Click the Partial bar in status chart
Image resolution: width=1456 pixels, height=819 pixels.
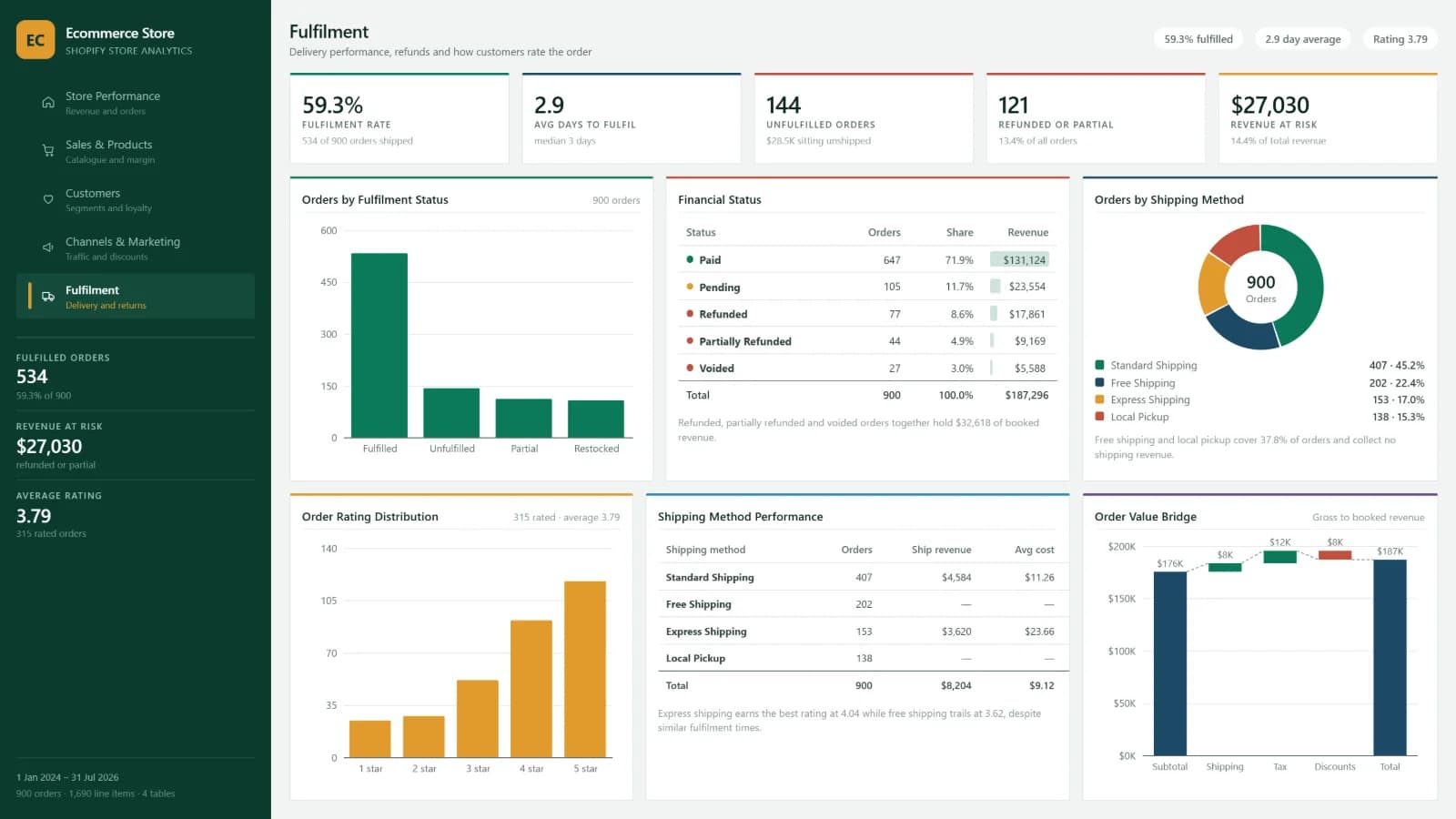coord(523,419)
